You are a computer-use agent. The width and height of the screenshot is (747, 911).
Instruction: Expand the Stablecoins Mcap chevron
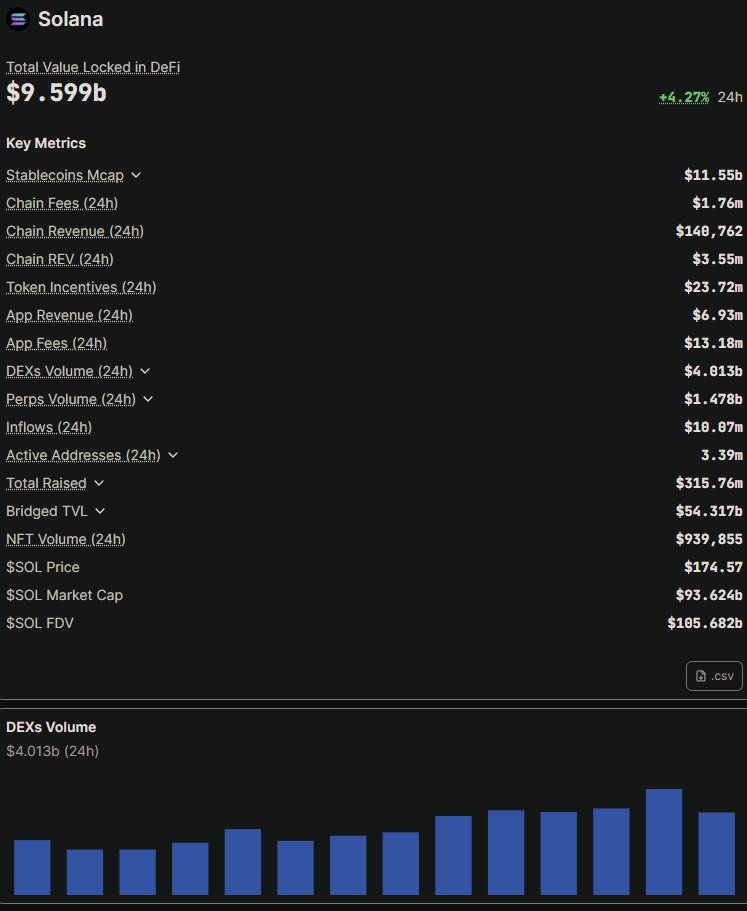coord(136,175)
